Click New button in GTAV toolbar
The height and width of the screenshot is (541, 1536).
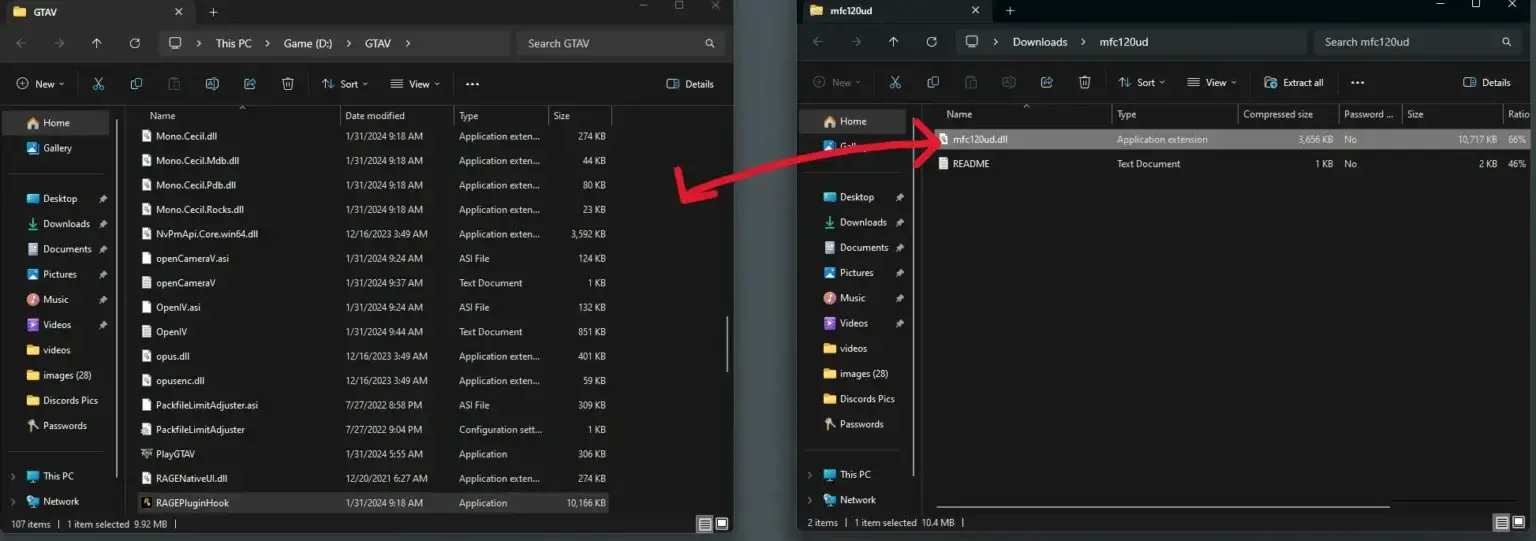click(x=40, y=84)
